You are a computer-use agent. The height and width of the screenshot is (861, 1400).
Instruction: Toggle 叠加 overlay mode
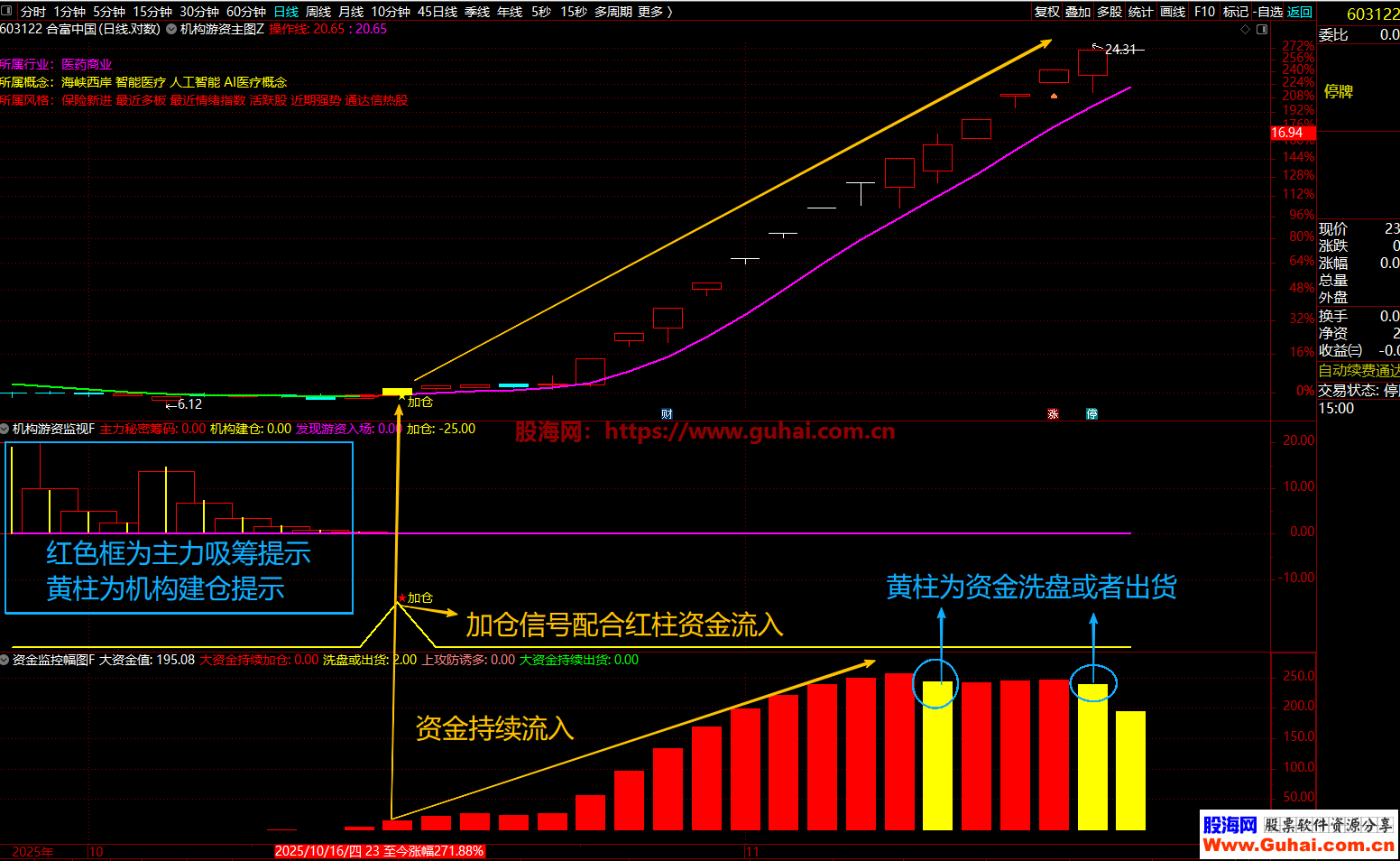(x=1078, y=12)
